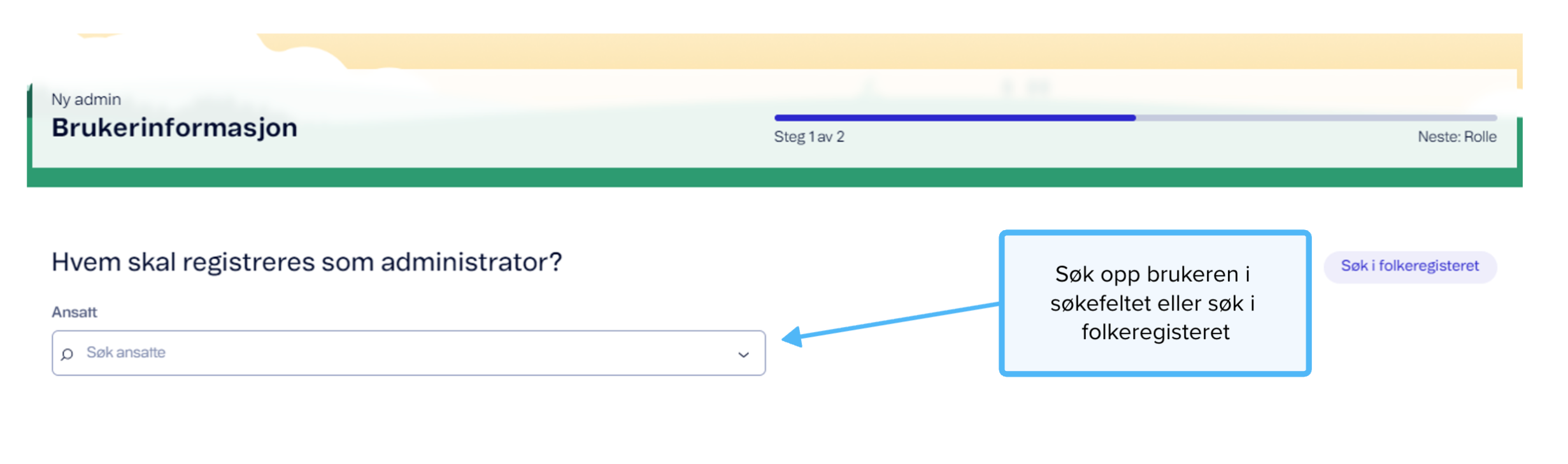Expand the Søk ansatte dropdown chevron
This screenshot has height=464, width=1568.
[x=743, y=354]
